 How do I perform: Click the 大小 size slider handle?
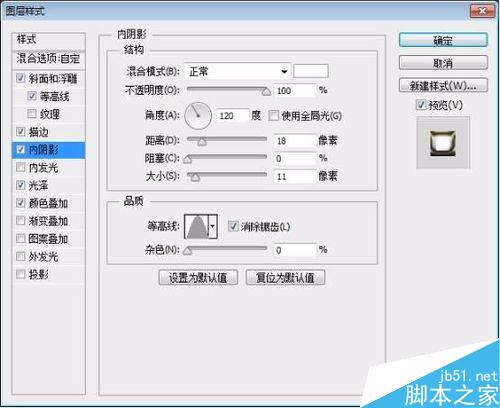[x=195, y=177]
